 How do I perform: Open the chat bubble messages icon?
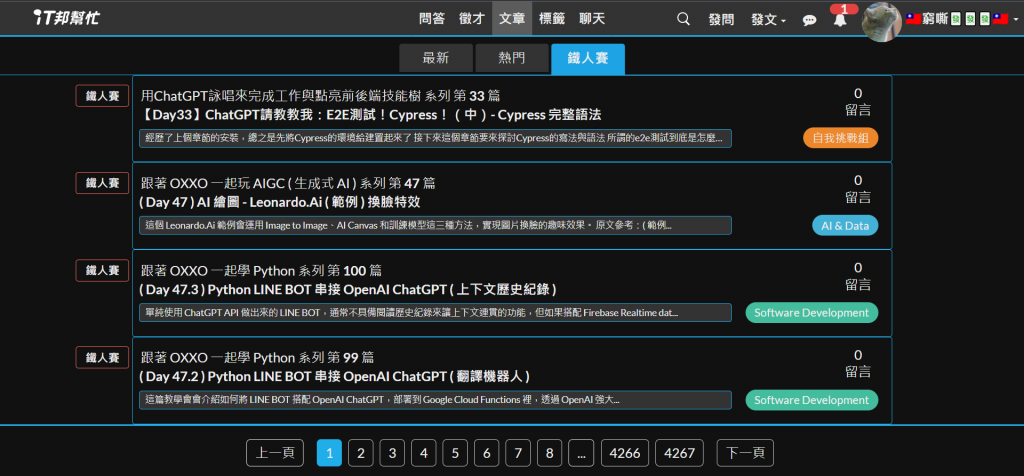pos(809,20)
